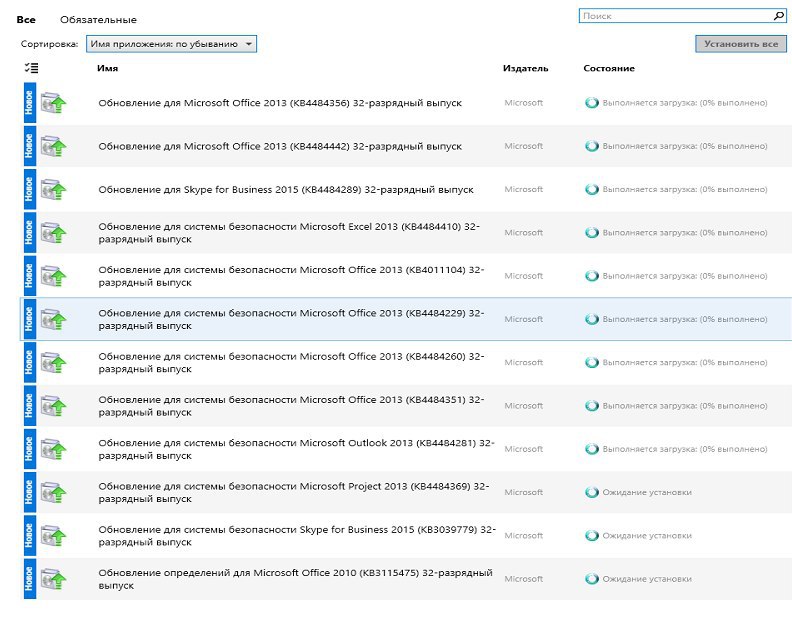Click the Новое badge on KB4484289 row

tap(30, 189)
